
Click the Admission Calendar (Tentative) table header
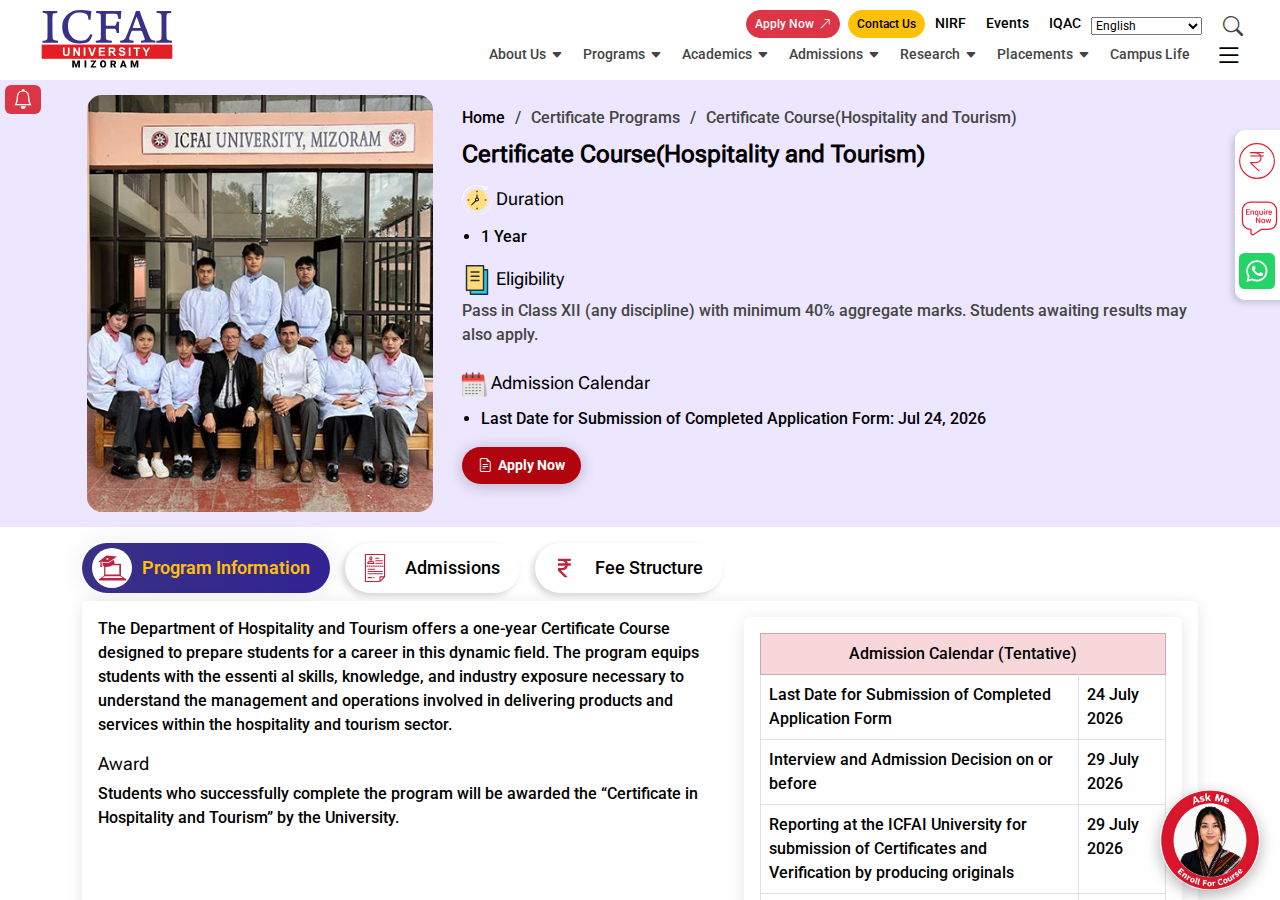pos(963,654)
